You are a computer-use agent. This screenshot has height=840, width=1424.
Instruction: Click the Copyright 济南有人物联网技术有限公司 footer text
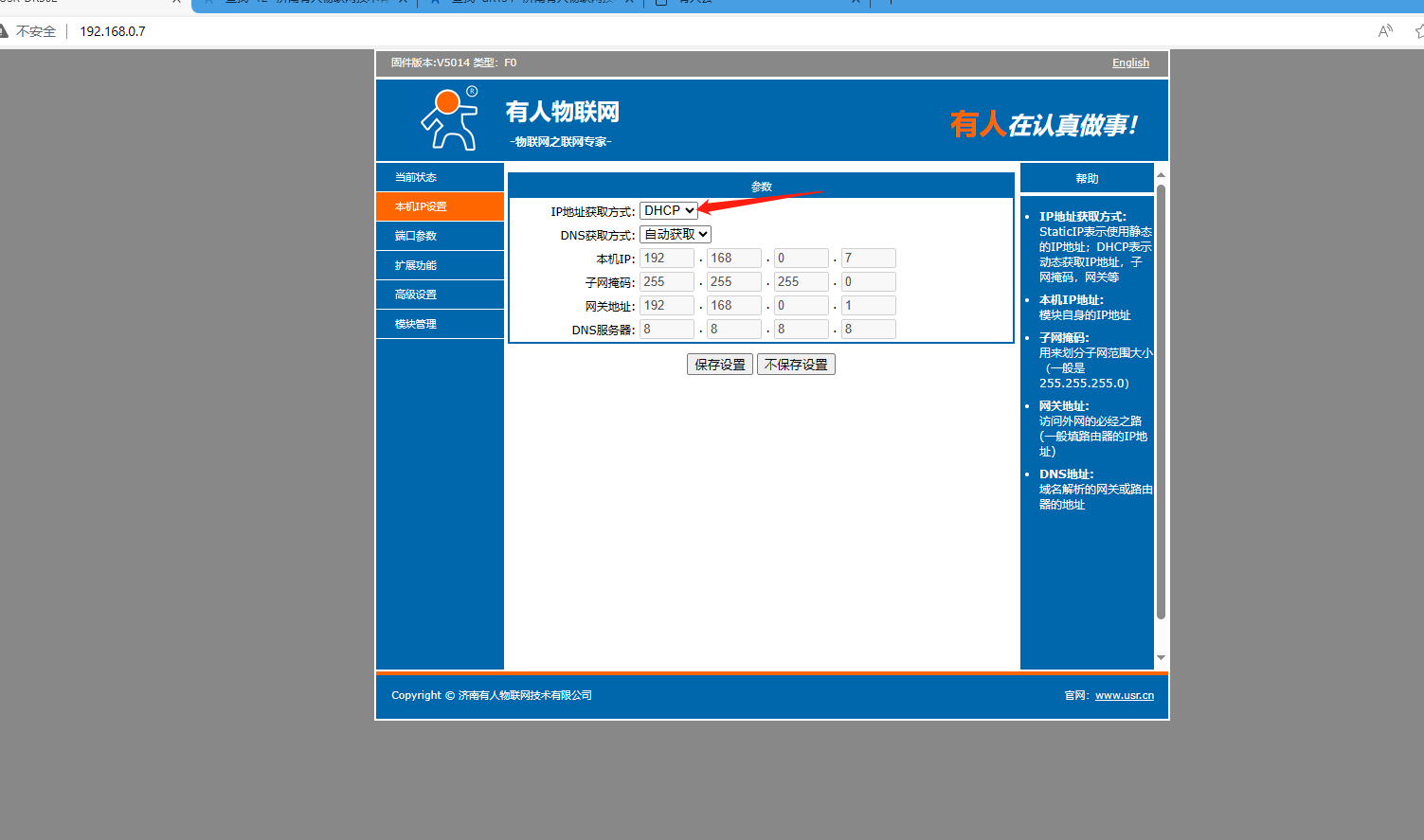pos(492,695)
